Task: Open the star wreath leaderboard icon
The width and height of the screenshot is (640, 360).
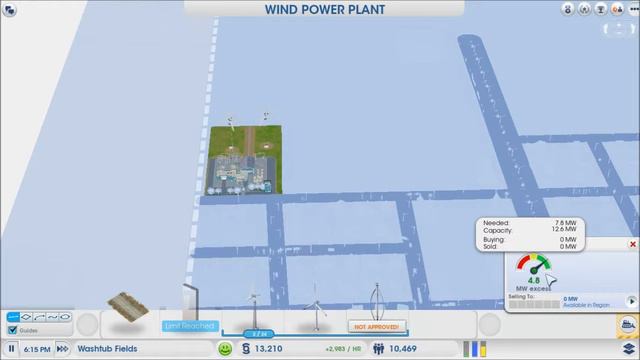Action: pos(584,9)
